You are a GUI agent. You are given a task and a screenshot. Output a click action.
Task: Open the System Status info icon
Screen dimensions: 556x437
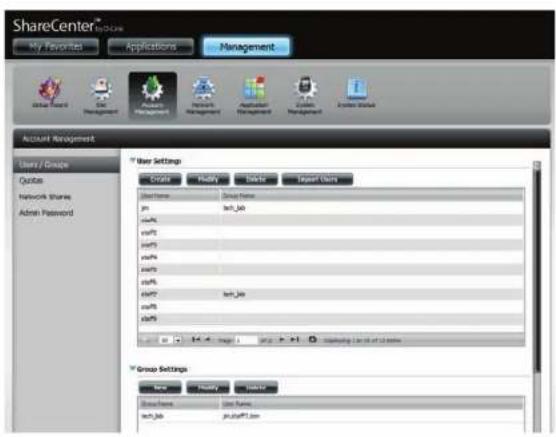tap(356, 92)
